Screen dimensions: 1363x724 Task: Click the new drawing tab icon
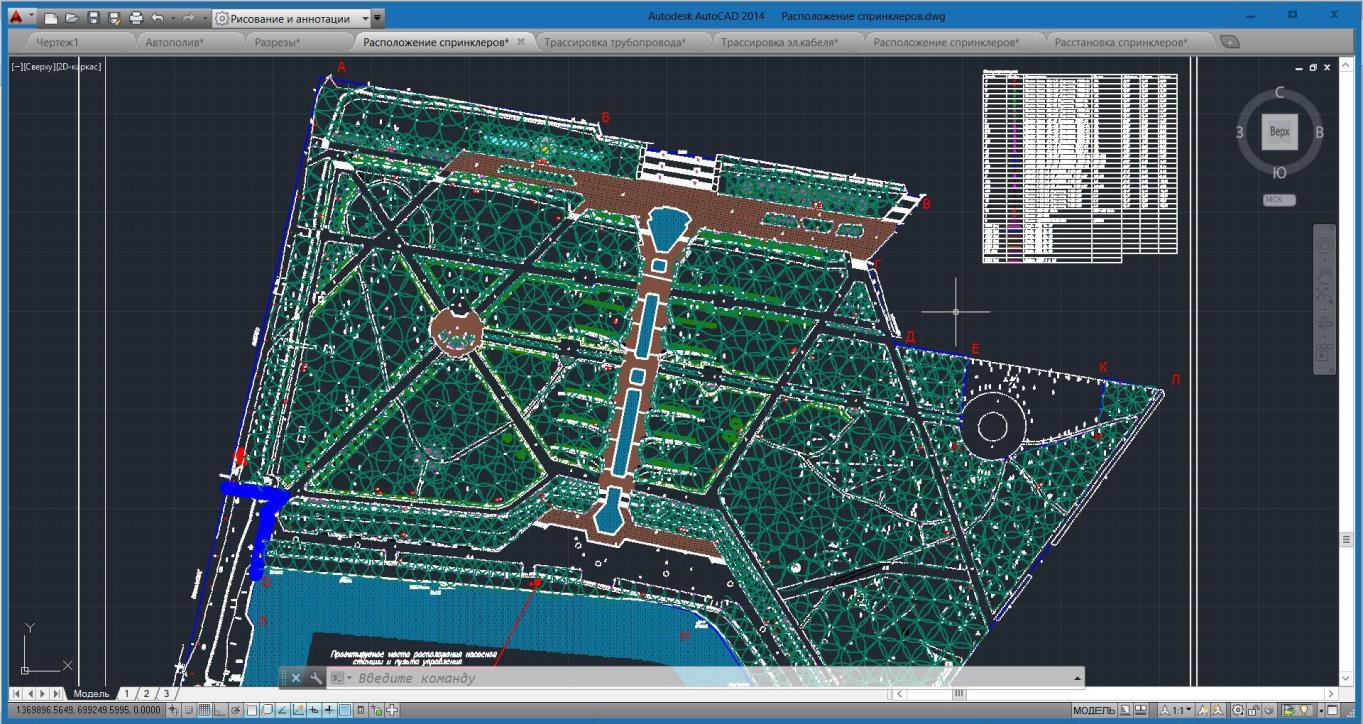click(x=1230, y=42)
